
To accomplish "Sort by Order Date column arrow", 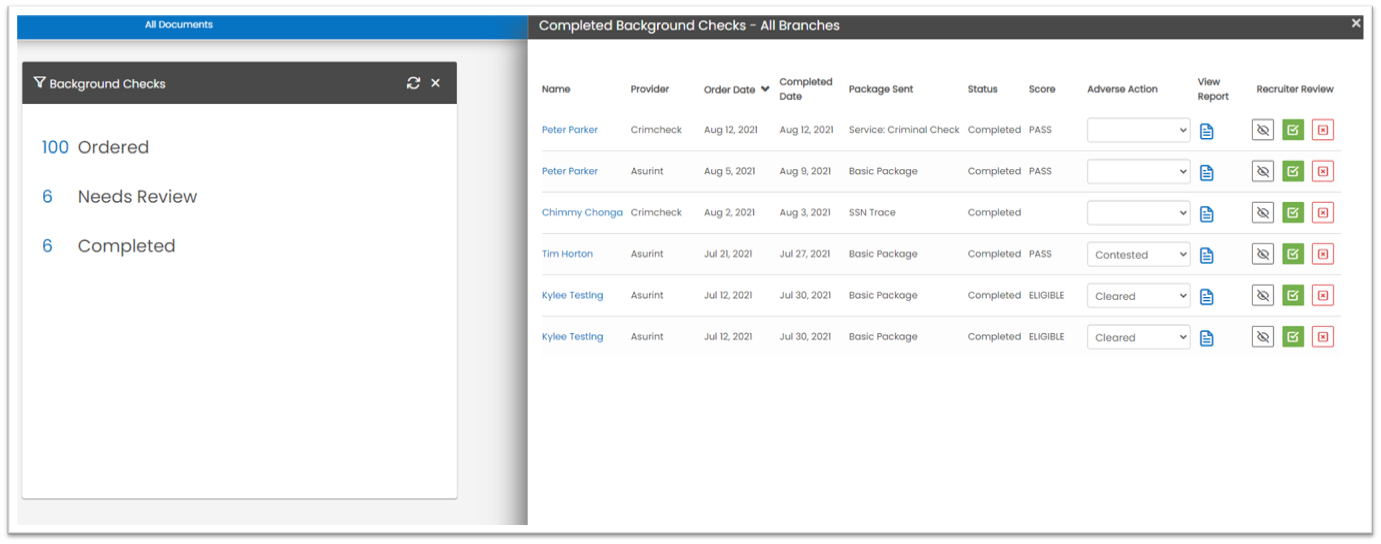I will pyautogui.click(x=765, y=89).
